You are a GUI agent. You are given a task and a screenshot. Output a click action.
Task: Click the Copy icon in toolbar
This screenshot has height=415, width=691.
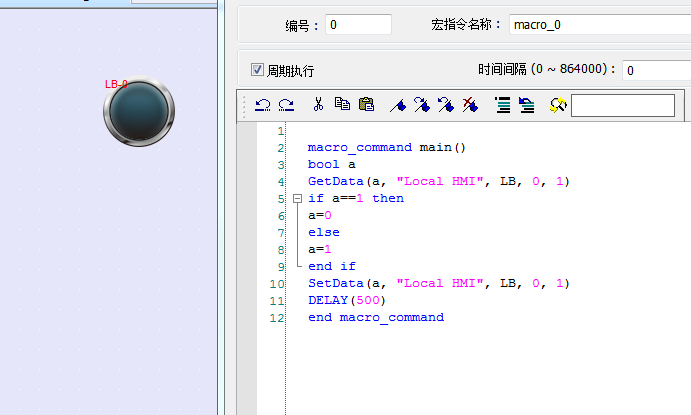pos(342,104)
